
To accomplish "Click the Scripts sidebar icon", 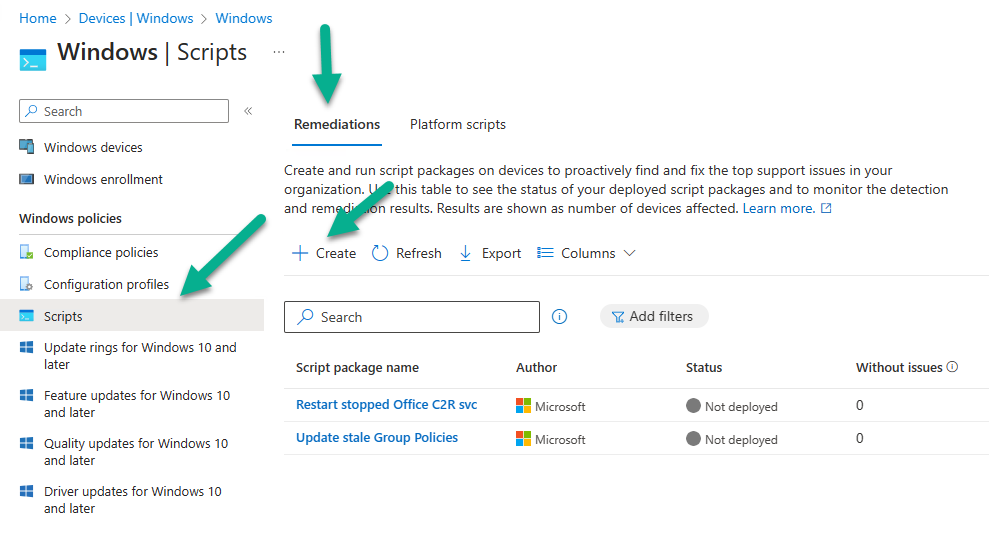I will (x=26, y=316).
